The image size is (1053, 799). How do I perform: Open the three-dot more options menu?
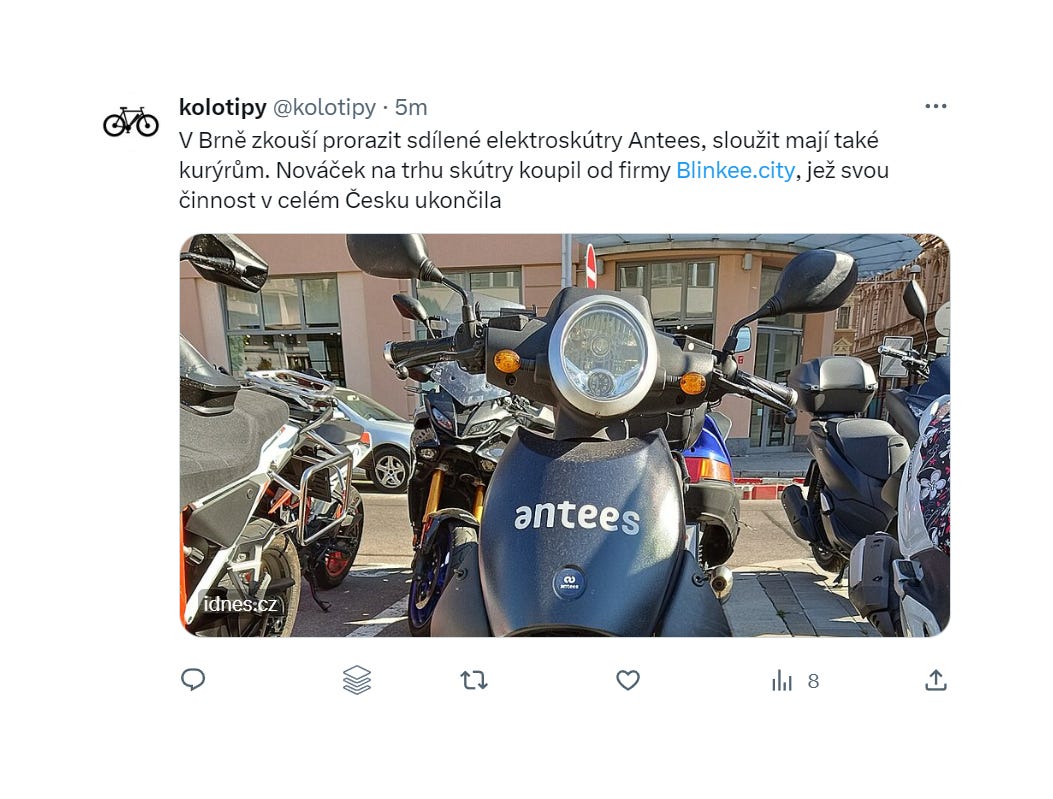pos(935,106)
